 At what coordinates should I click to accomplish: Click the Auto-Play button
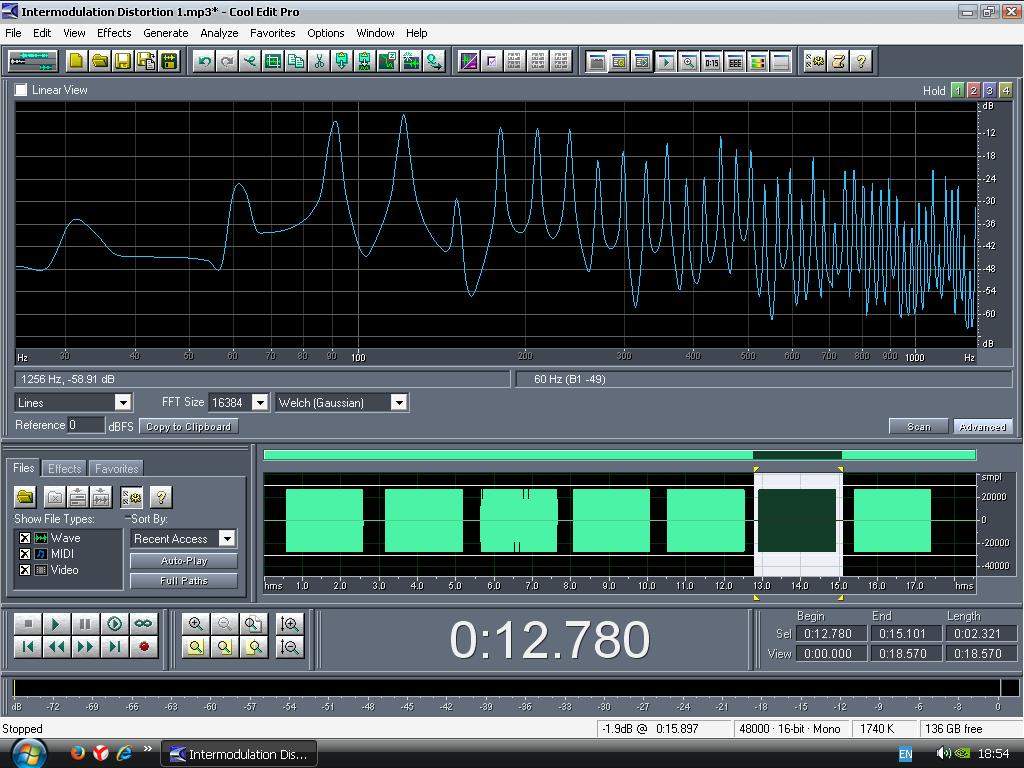pos(184,561)
